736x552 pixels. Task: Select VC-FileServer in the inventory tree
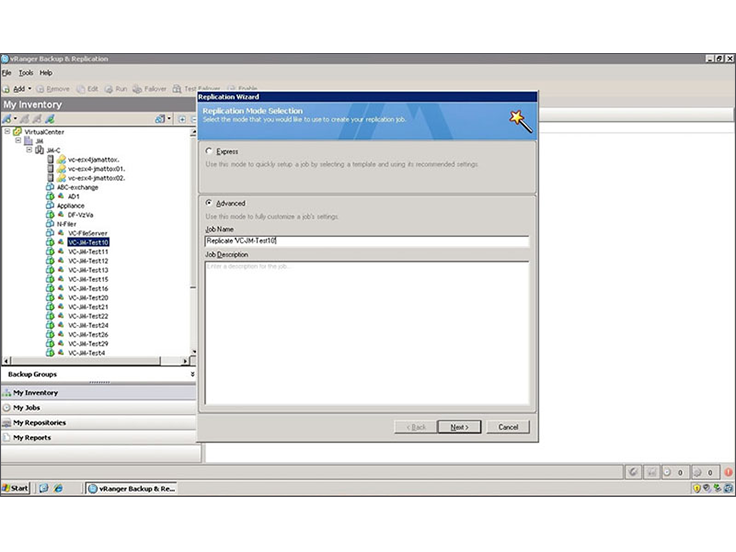pyautogui.click(x=88, y=233)
